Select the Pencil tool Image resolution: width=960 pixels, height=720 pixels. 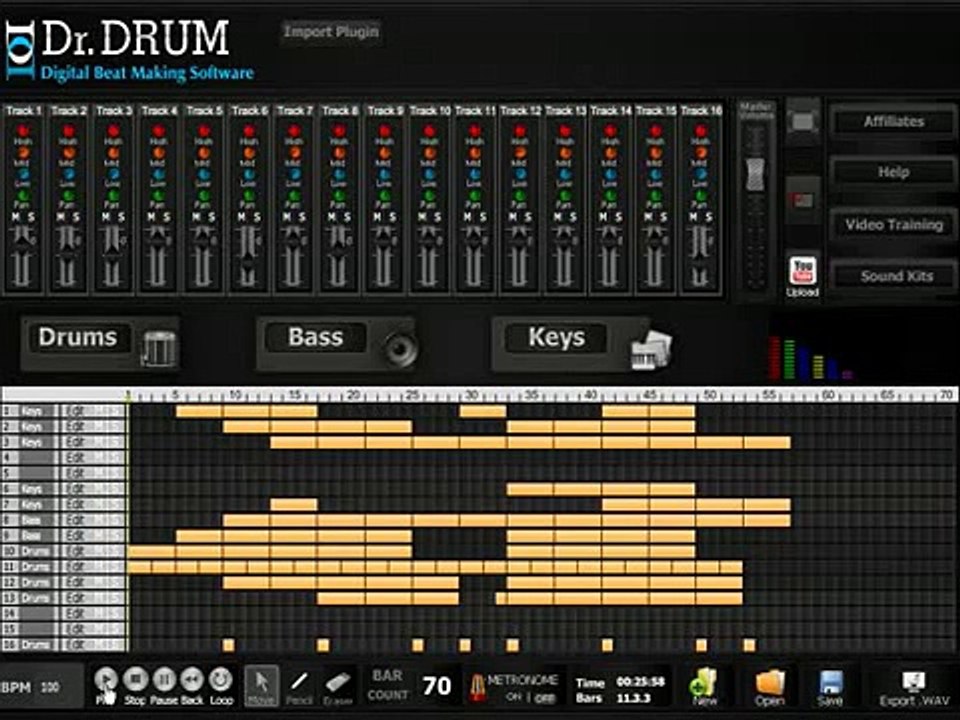click(x=299, y=684)
